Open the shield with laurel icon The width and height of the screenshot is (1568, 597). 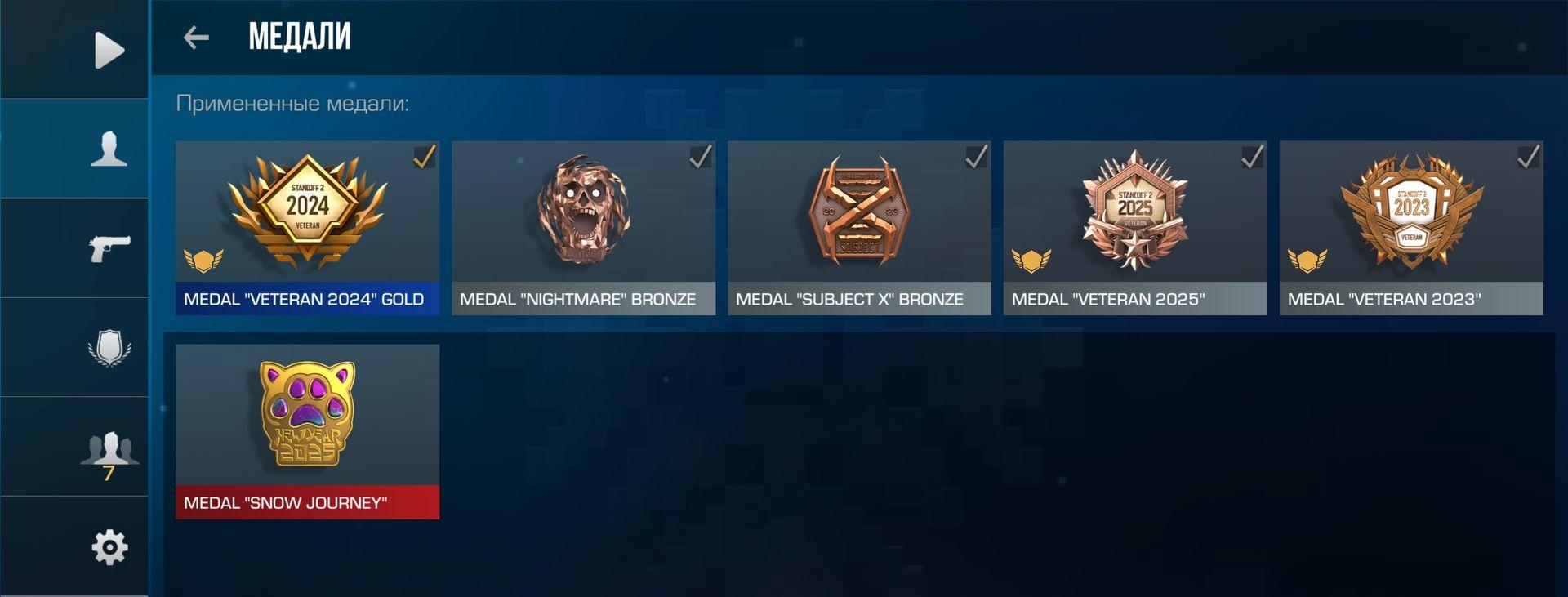tap(109, 348)
